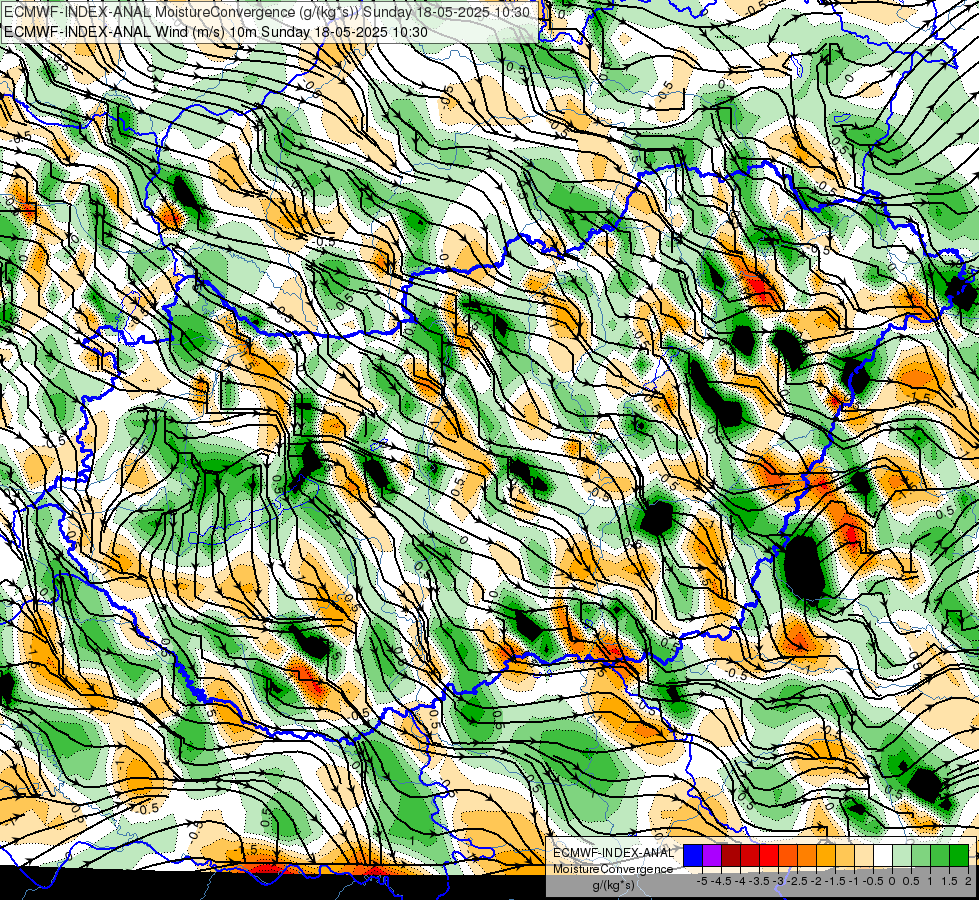Click the 1.5 legend scale value
Image resolution: width=979 pixels, height=900 pixels.
[949, 881]
